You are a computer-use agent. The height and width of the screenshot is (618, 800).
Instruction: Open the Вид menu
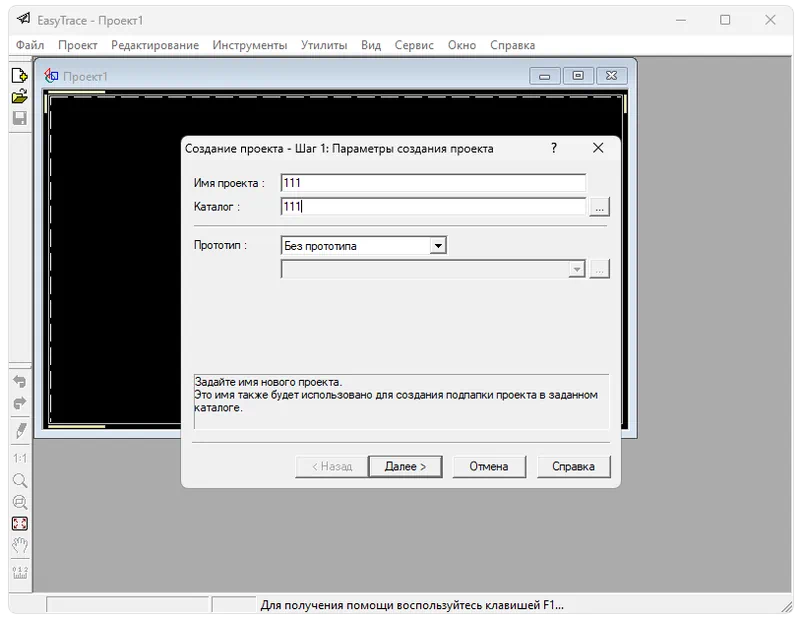coord(371,45)
